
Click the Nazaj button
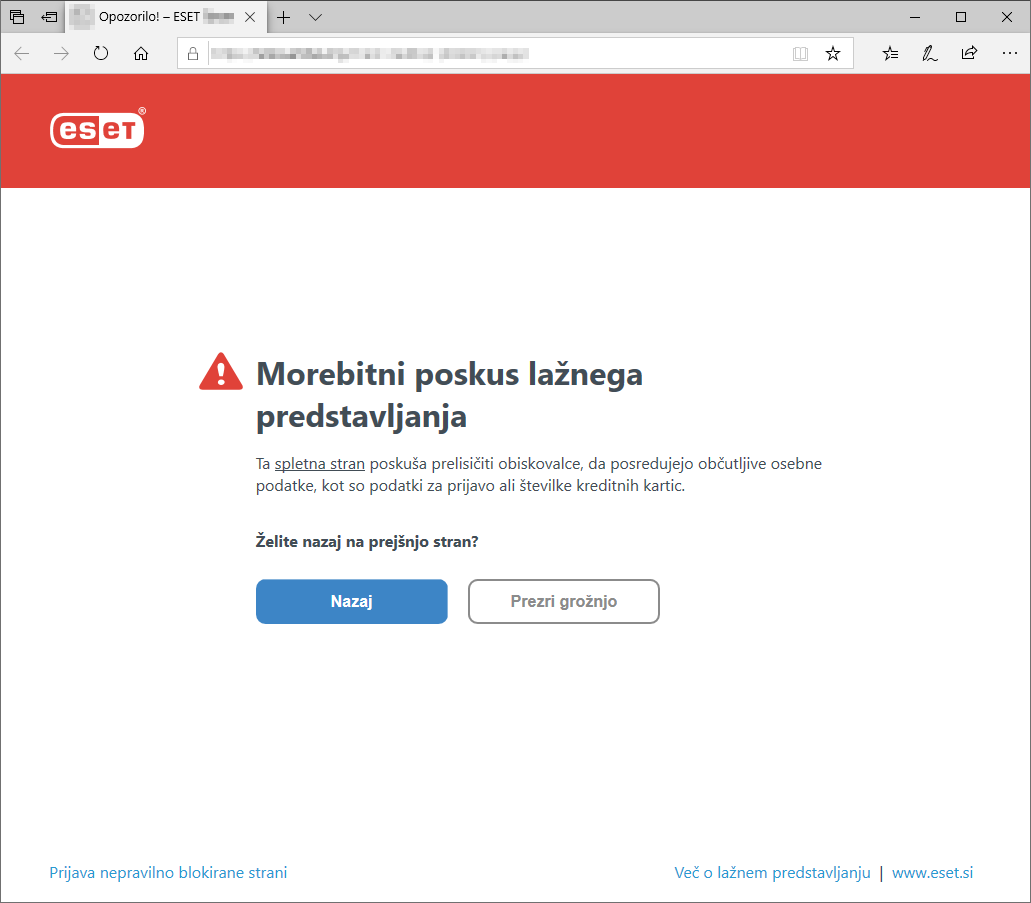pos(351,601)
